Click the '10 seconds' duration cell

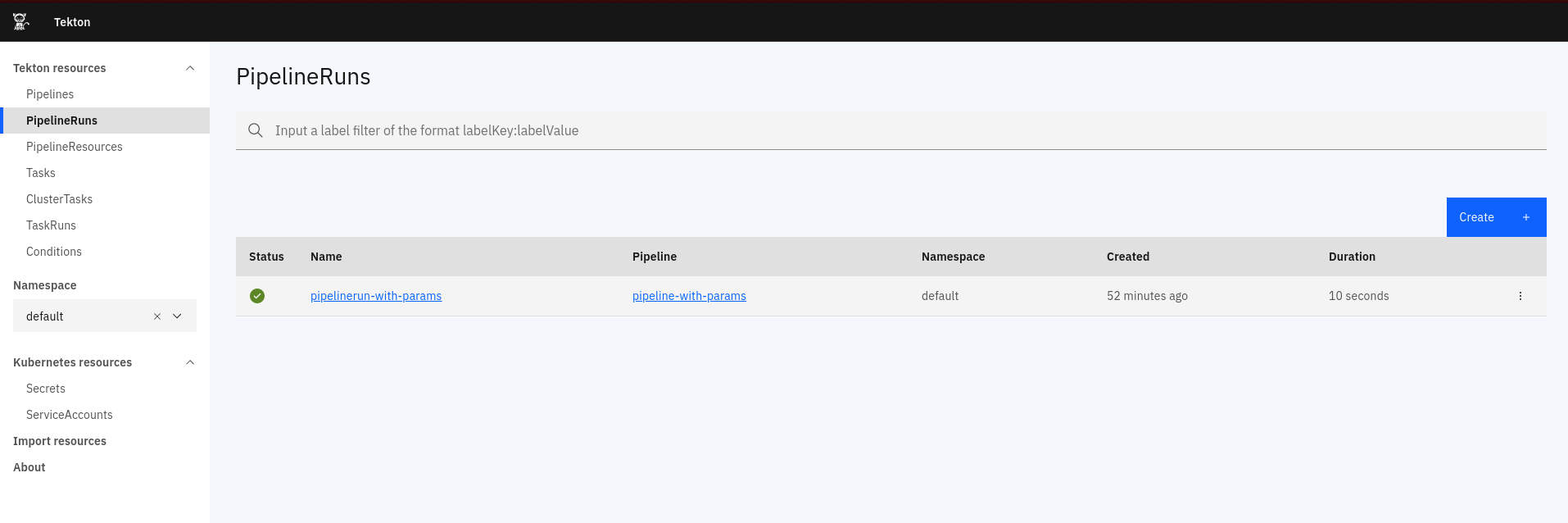1358,296
